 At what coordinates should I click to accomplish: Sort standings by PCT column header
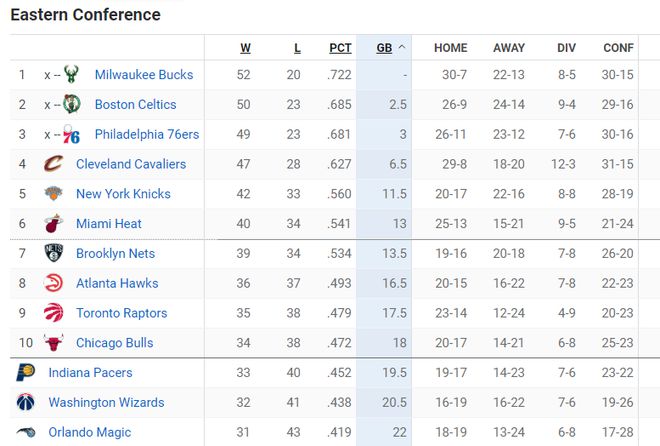[x=340, y=48]
